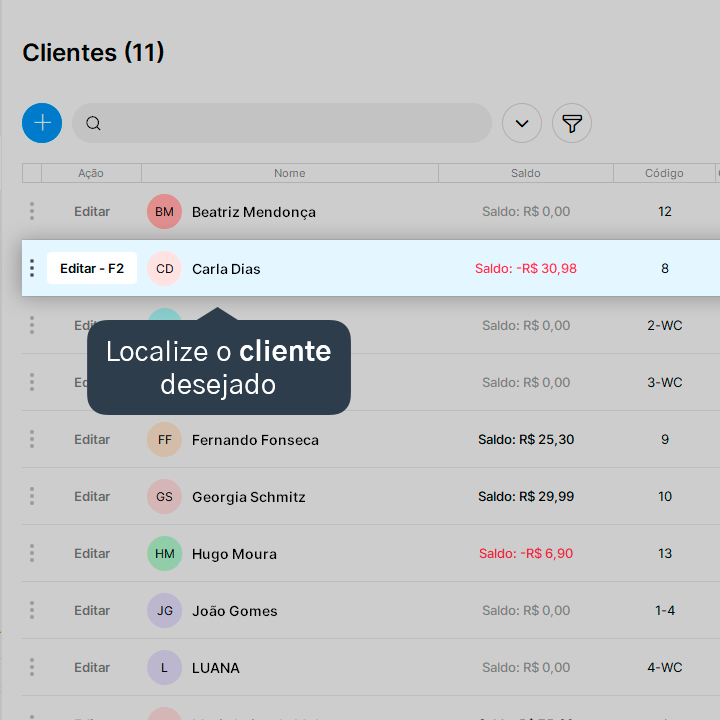Click Editar for Hugo Moura
Viewport: 720px width, 720px height.
coord(92,553)
